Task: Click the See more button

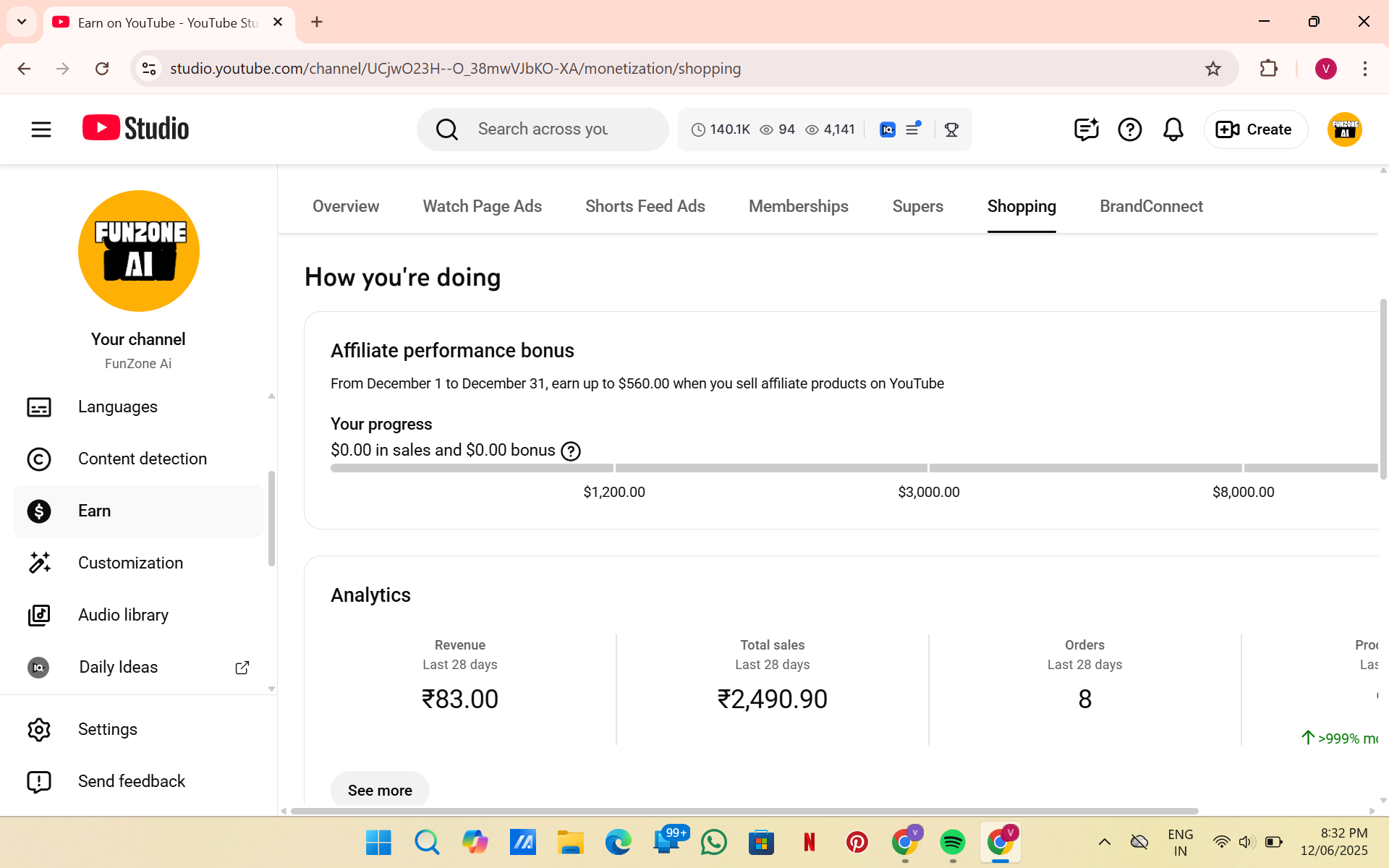Action: click(x=380, y=790)
